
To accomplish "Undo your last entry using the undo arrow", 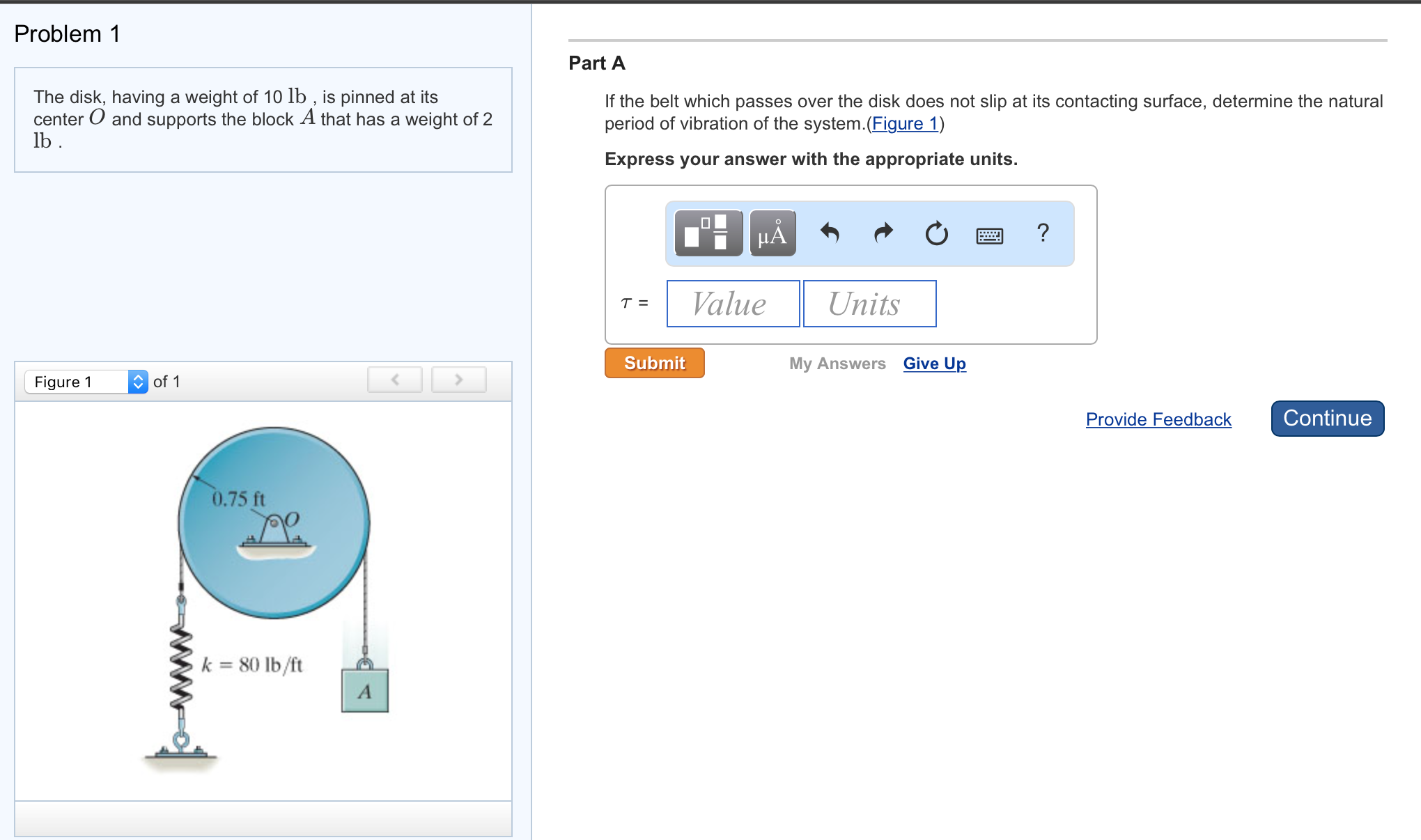I will pyautogui.click(x=830, y=234).
